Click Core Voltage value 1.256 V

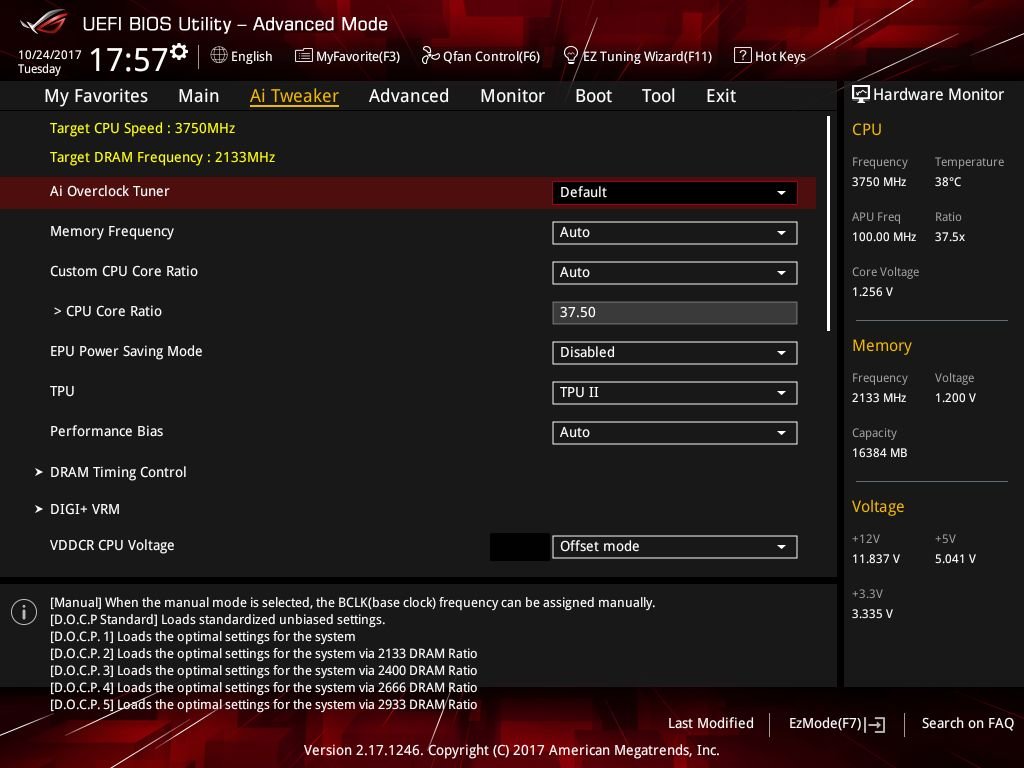point(872,292)
